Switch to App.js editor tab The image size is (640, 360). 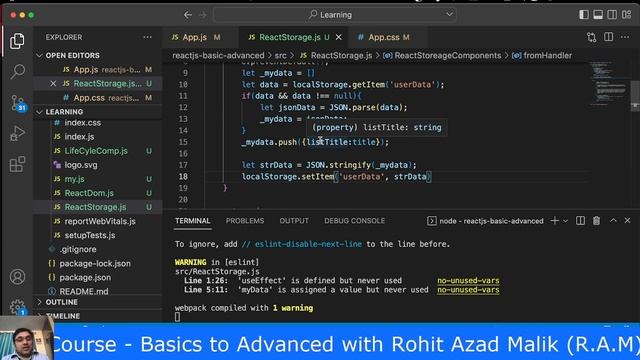(196, 37)
